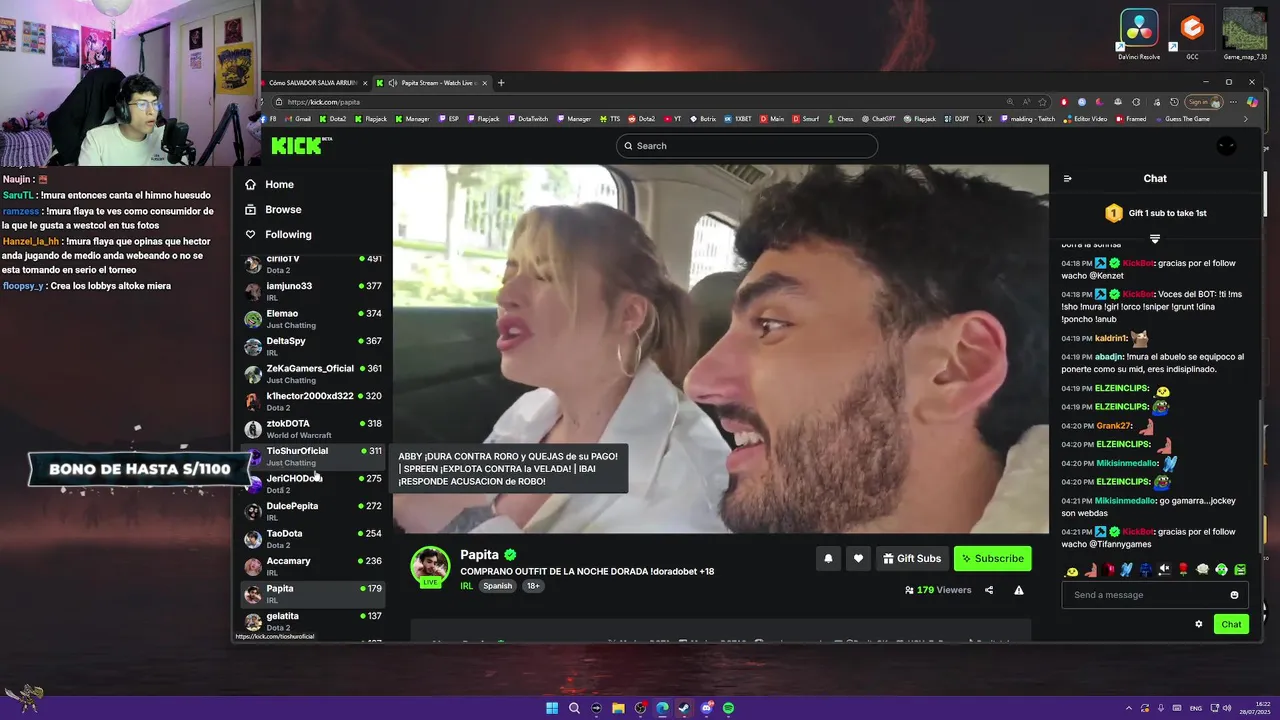
Task: Click the taskbar Search icon
Action: tap(574, 708)
